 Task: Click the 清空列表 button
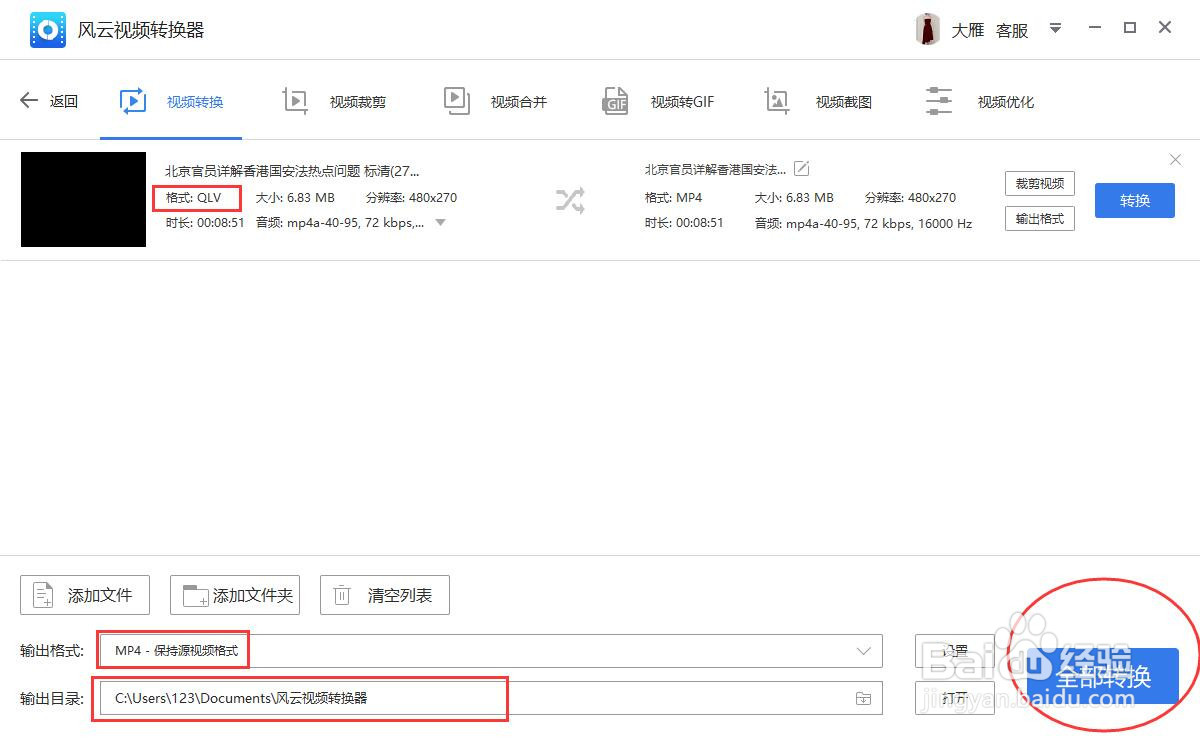(x=385, y=595)
